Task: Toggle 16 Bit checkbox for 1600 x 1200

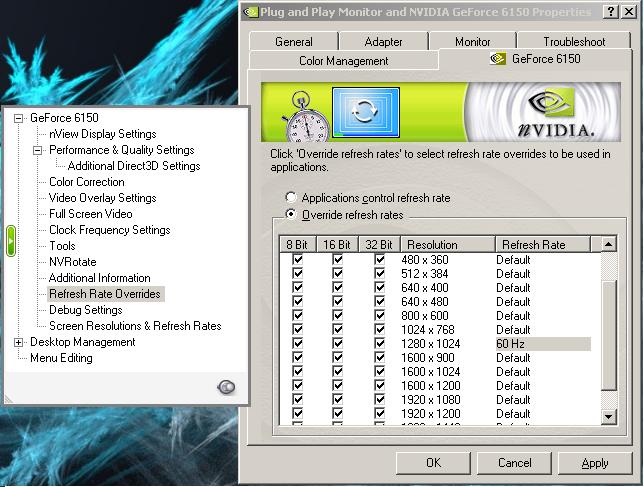Action: [x=338, y=385]
